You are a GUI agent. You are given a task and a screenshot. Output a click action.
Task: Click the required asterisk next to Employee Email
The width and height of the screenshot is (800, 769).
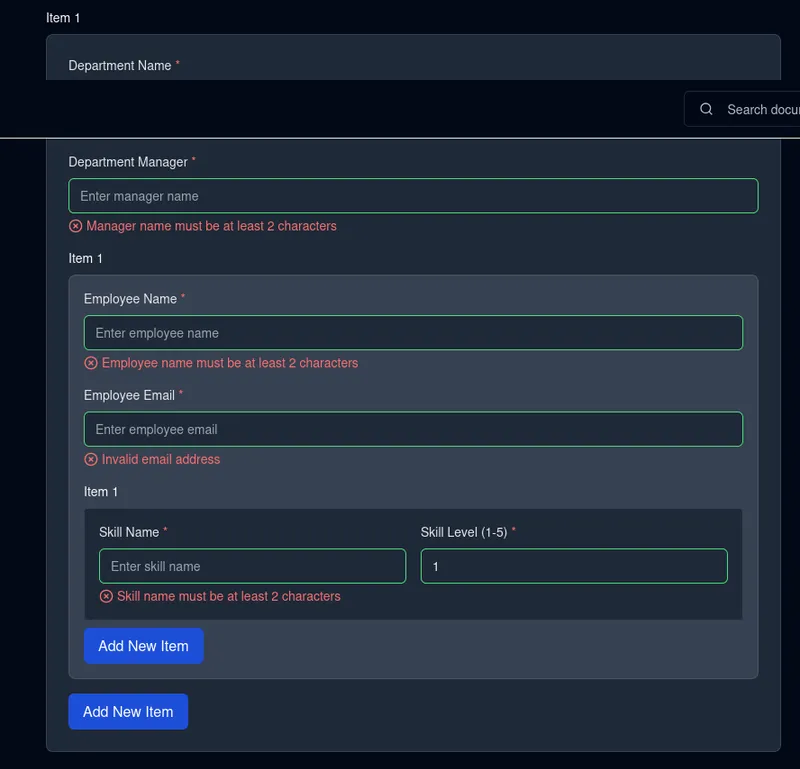click(180, 391)
